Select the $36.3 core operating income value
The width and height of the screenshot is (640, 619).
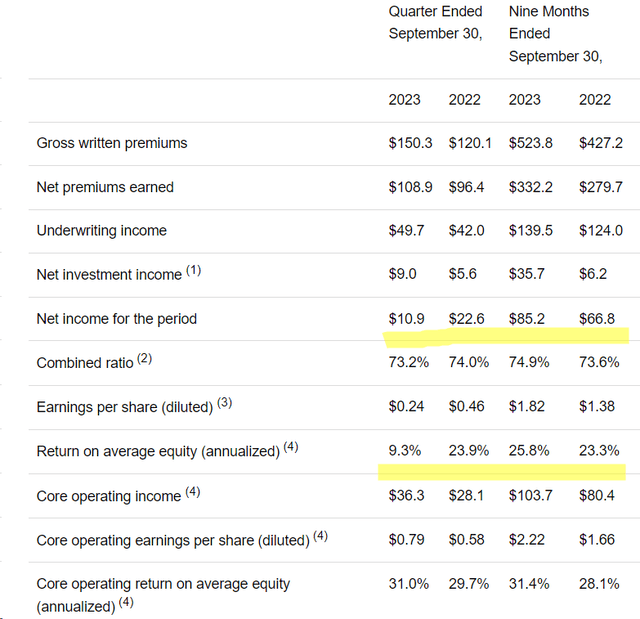pos(407,495)
